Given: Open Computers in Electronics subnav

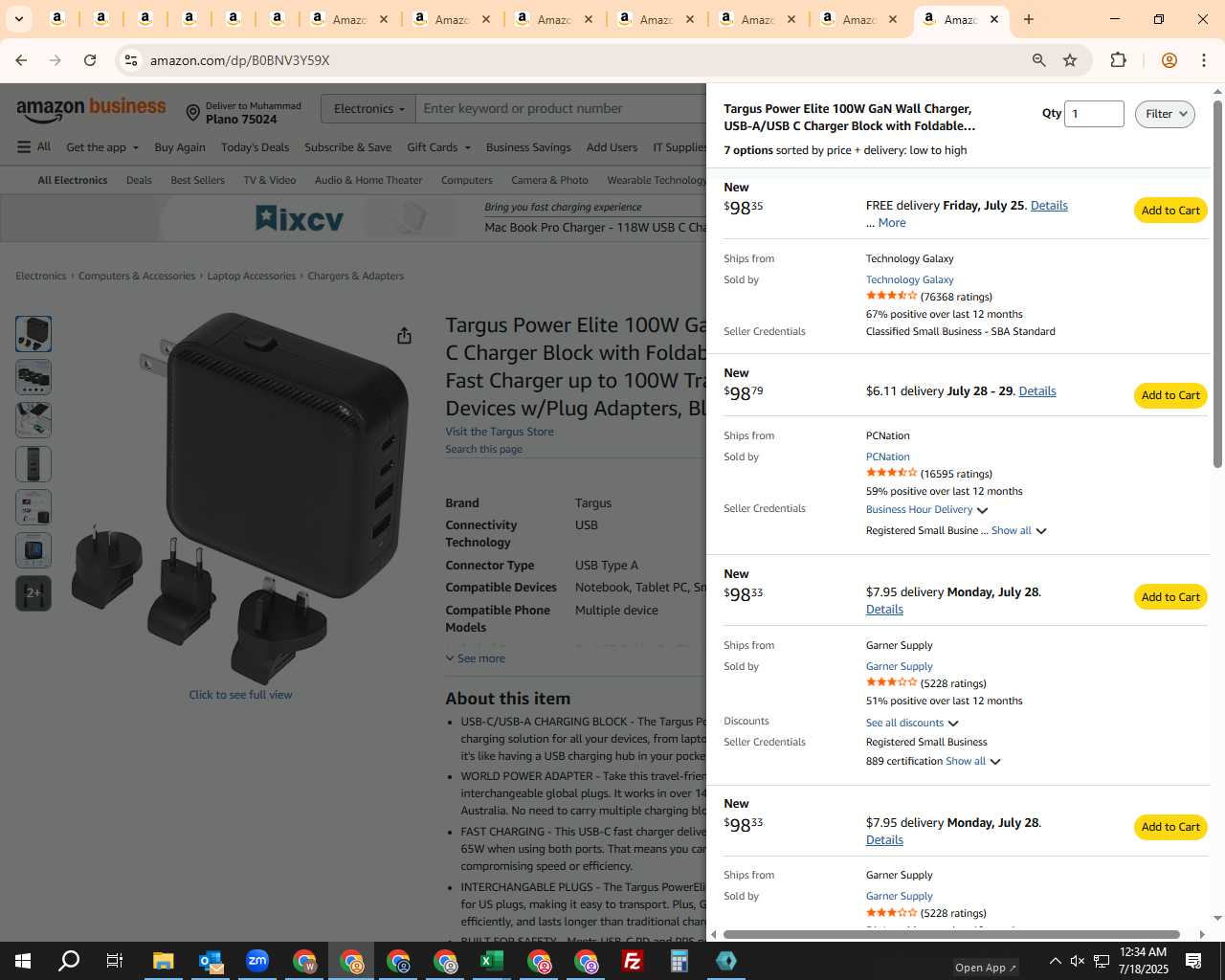Looking at the screenshot, I should [x=466, y=180].
